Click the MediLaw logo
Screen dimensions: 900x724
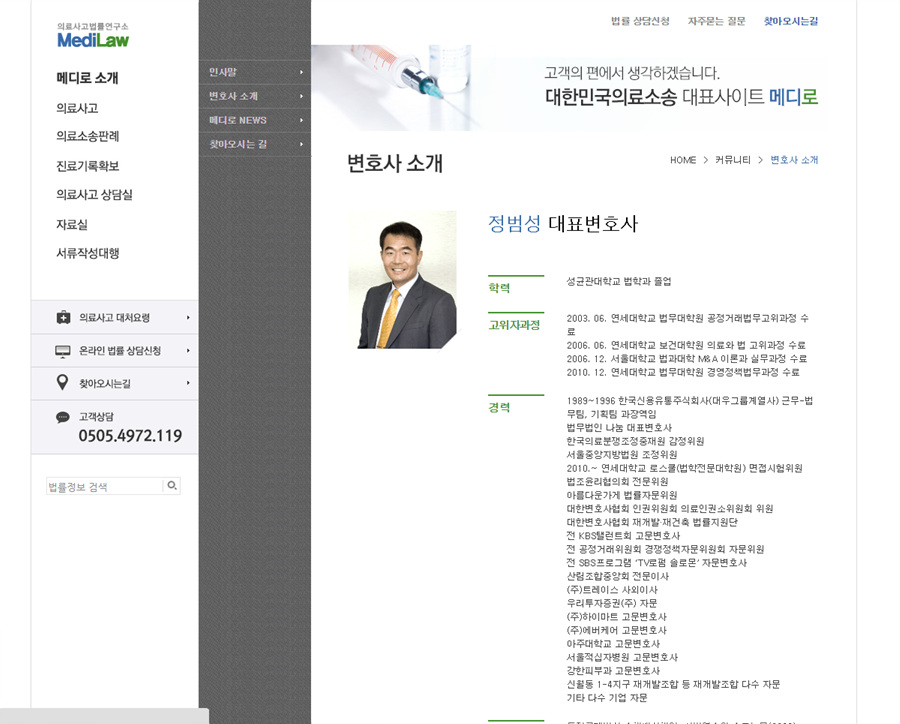(x=93, y=36)
